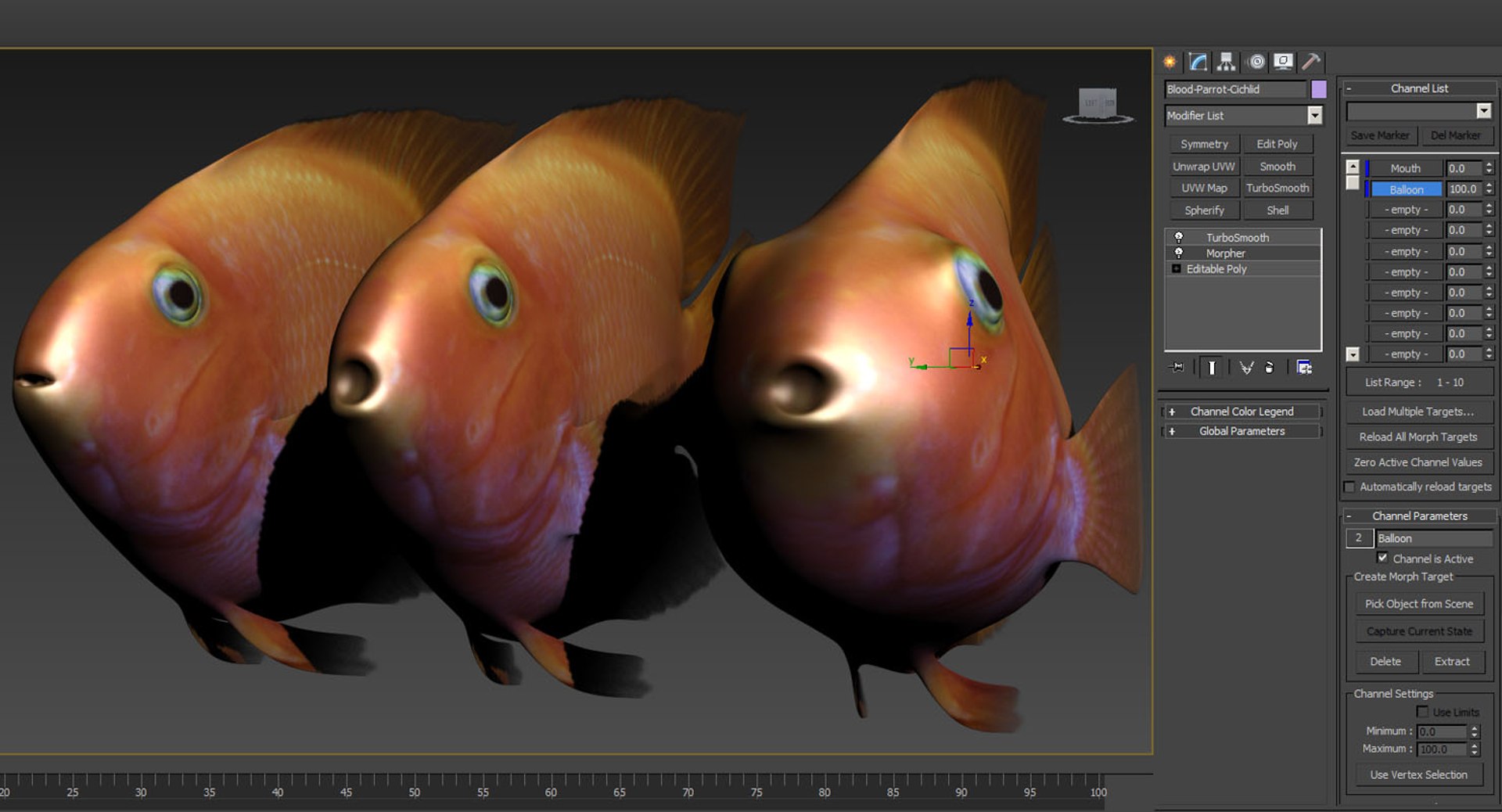This screenshot has width=1502, height=812.
Task: Switch to the Modify panel tab
Action: pos(1198,62)
